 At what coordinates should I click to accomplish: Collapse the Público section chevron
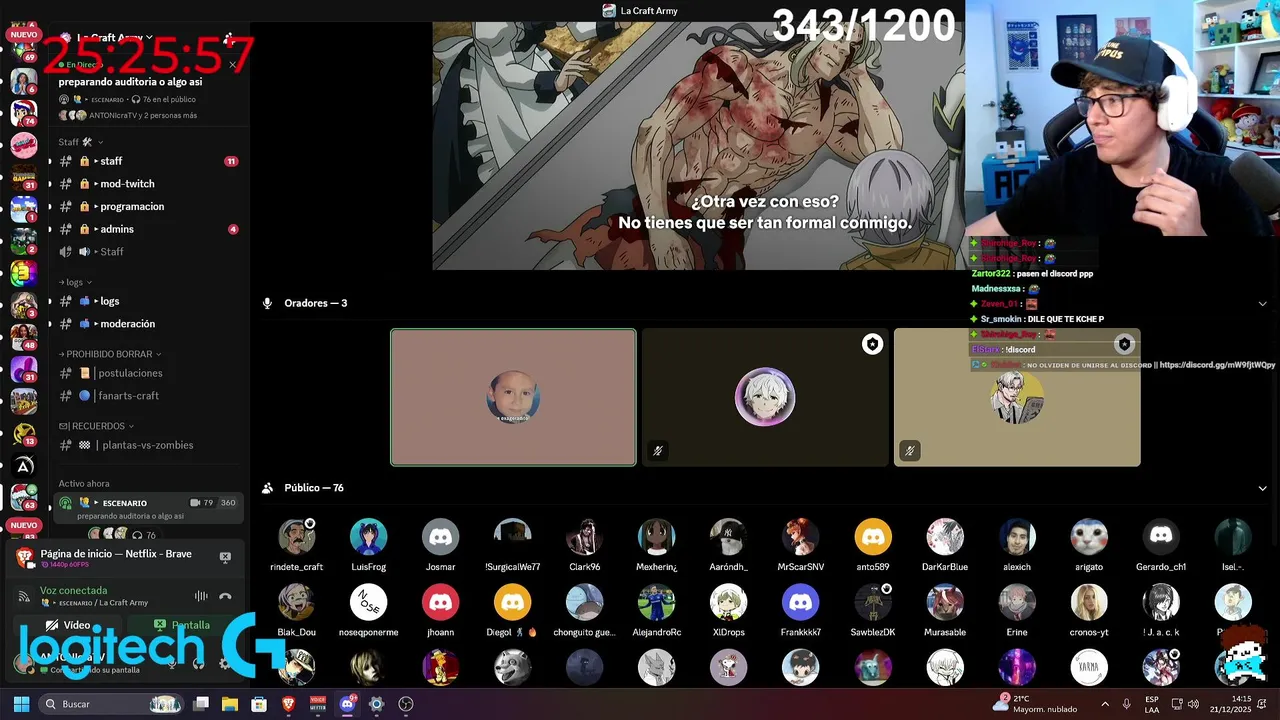click(1262, 488)
